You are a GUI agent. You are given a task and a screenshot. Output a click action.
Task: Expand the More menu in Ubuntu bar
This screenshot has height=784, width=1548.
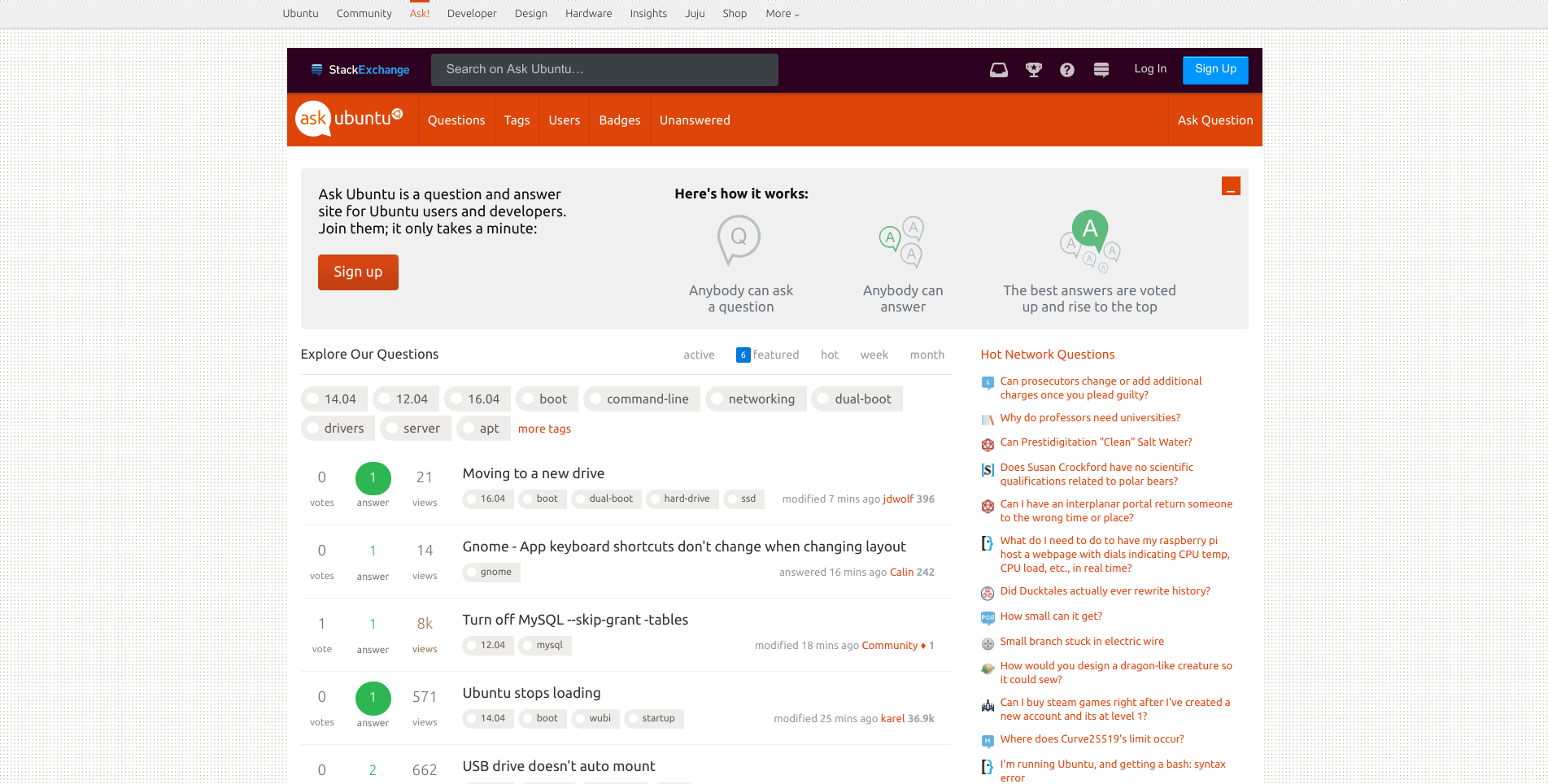tap(783, 14)
